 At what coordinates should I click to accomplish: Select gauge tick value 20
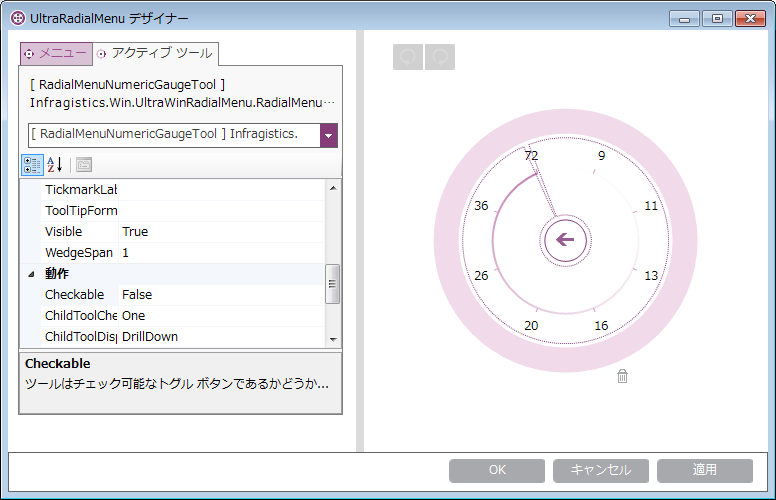click(x=531, y=325)
